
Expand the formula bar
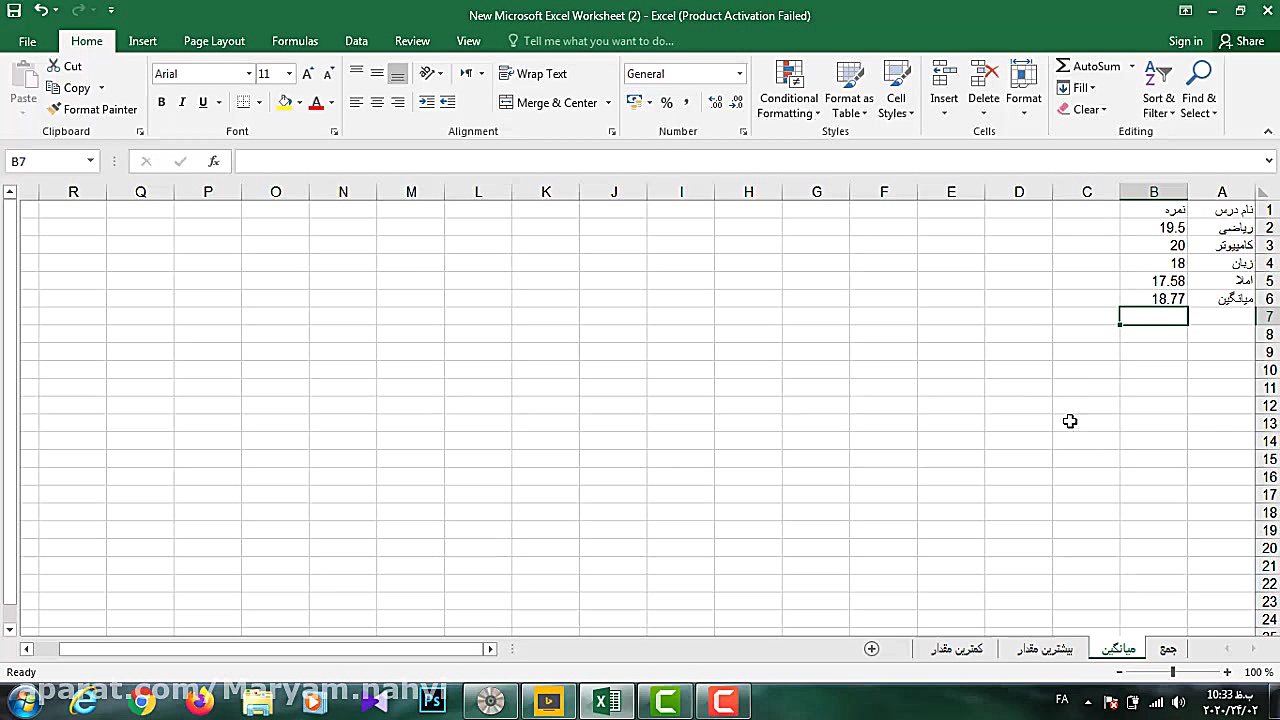coord(1269,161)
